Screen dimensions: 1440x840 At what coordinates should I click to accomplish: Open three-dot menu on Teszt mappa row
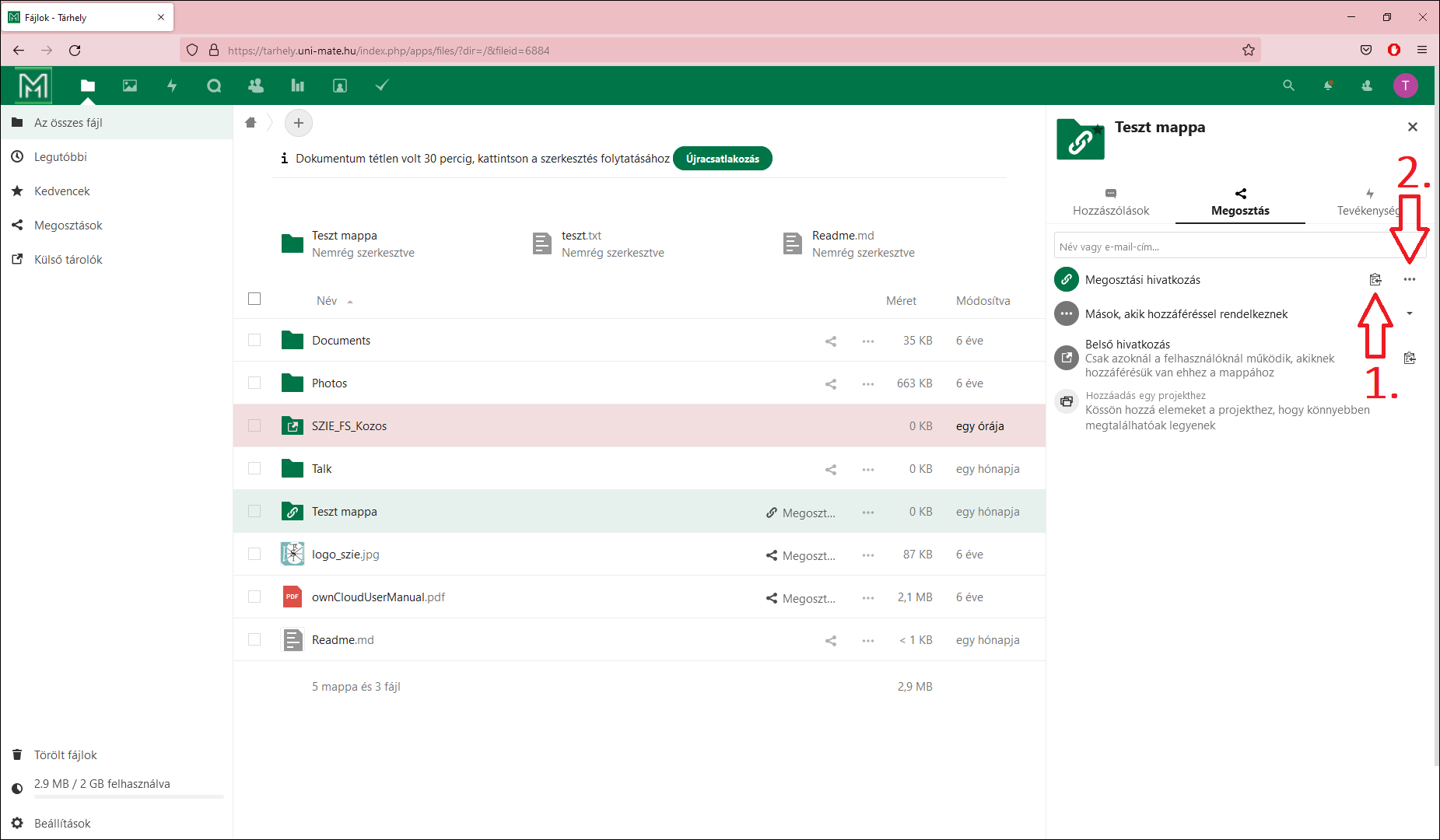pyautogui.click(x=868, y=512)
